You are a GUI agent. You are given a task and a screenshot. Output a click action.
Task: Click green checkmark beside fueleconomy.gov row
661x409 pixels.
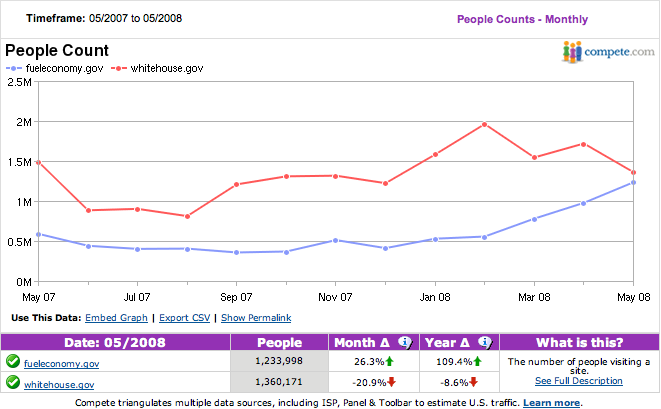tap(13, 361)
